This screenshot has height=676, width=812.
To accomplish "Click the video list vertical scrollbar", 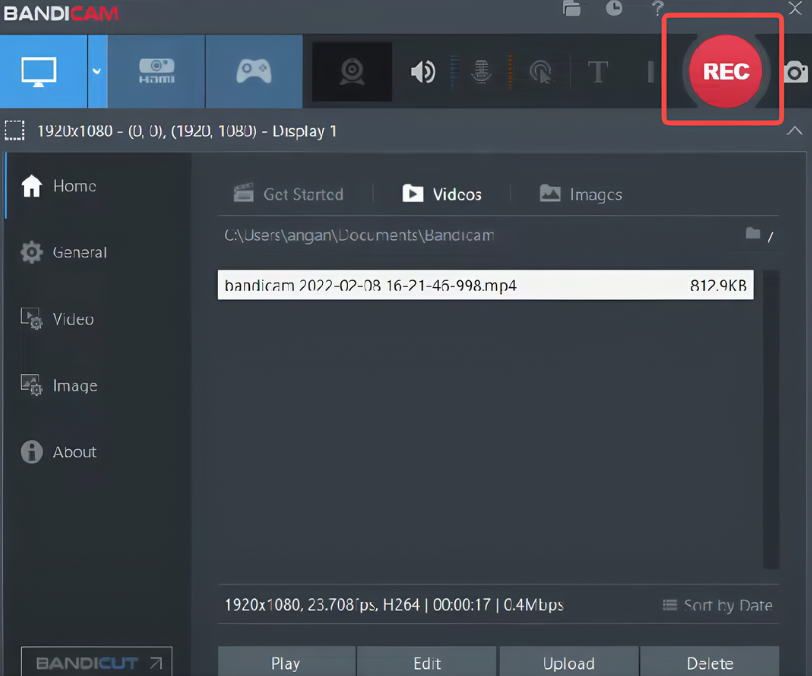I will pyautogui.click(x=771, y=420).
